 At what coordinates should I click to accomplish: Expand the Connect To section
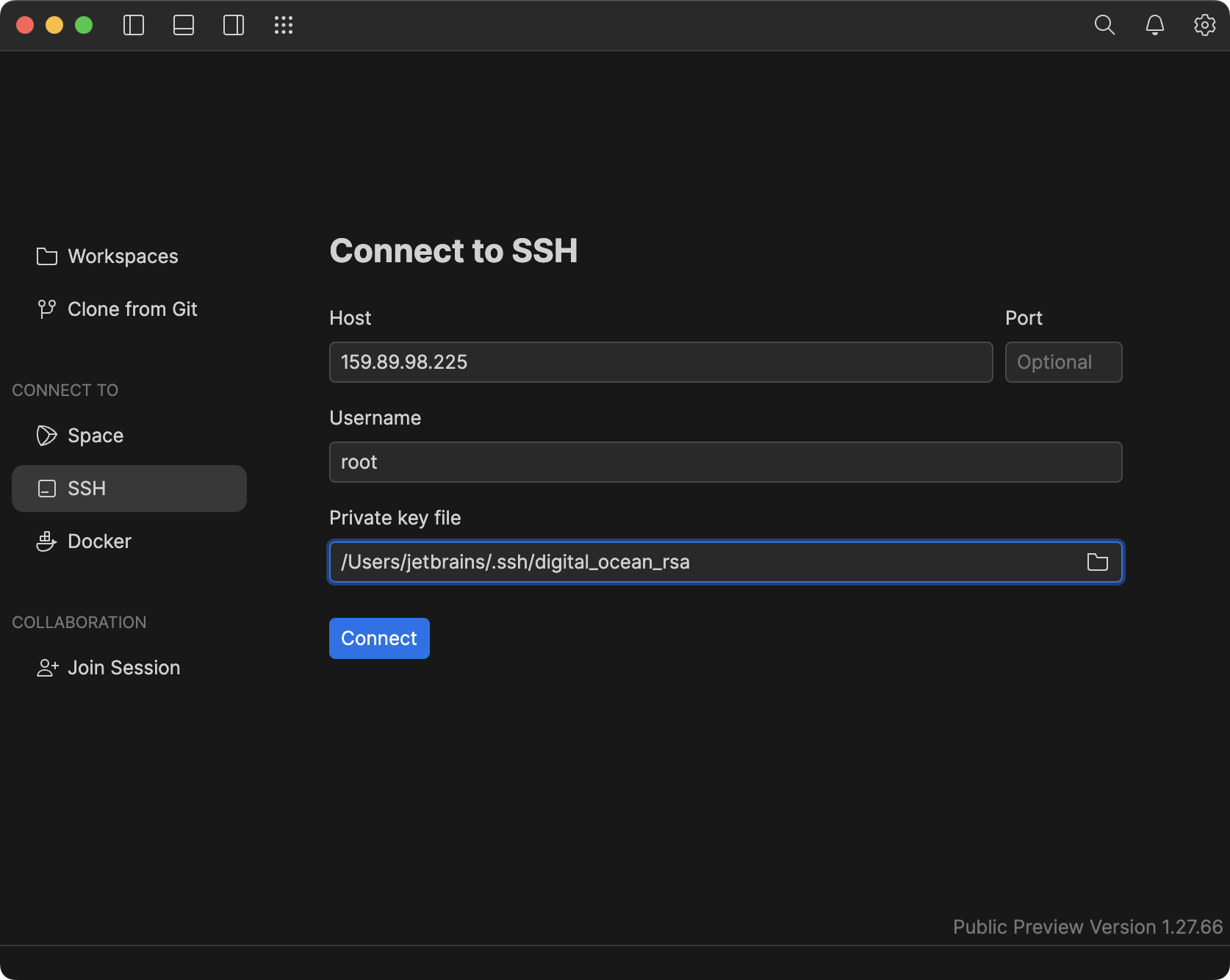pyautogui.click(x=64, y=389)
